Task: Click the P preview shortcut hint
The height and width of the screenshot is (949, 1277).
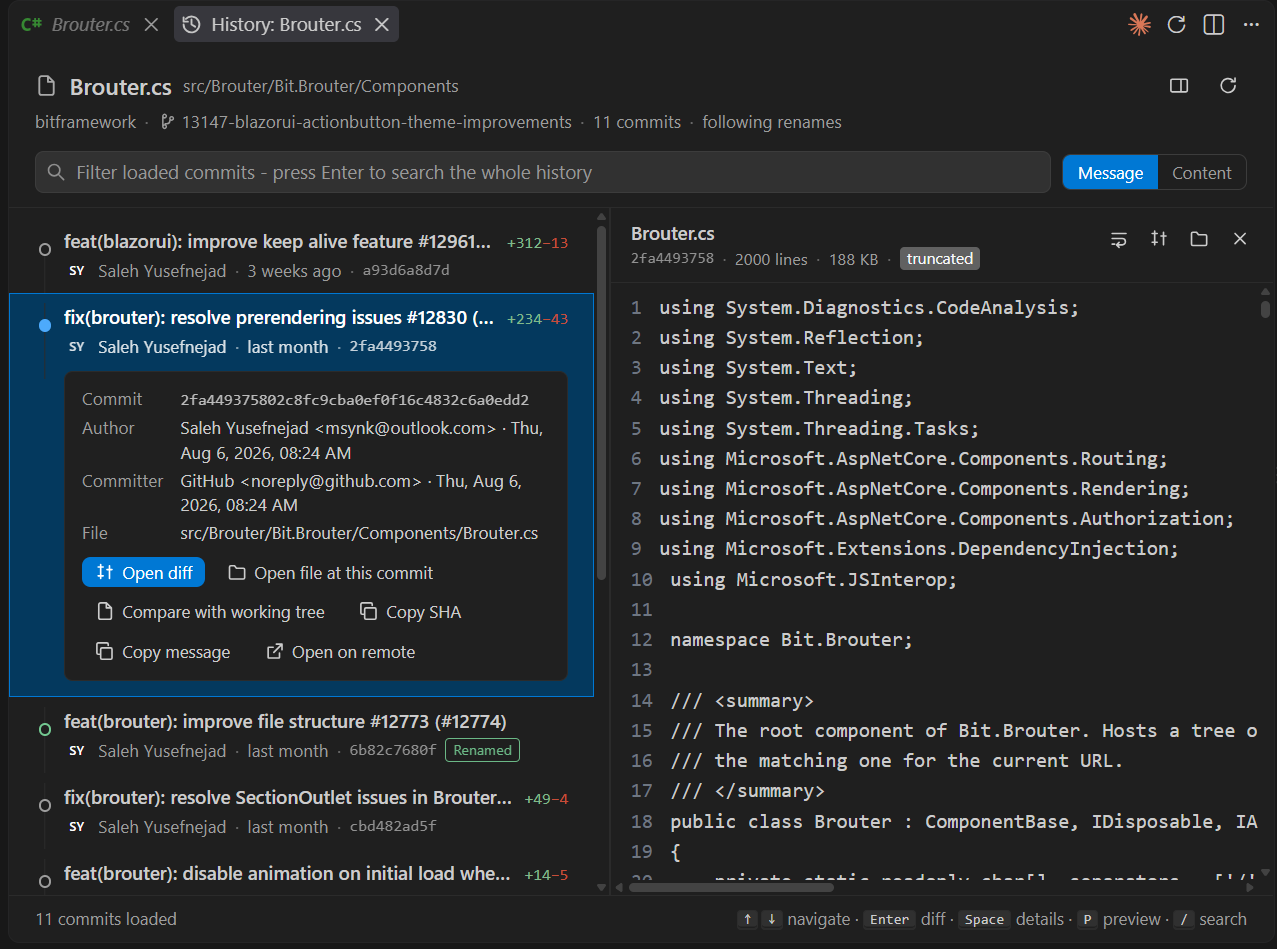Action: pos(1119,919)
